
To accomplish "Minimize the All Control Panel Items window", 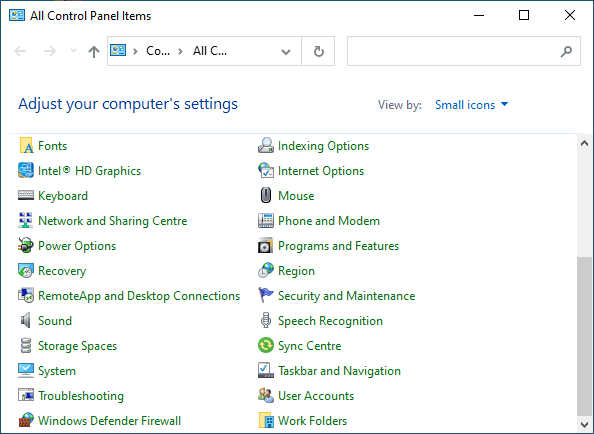I will (479, 15).
